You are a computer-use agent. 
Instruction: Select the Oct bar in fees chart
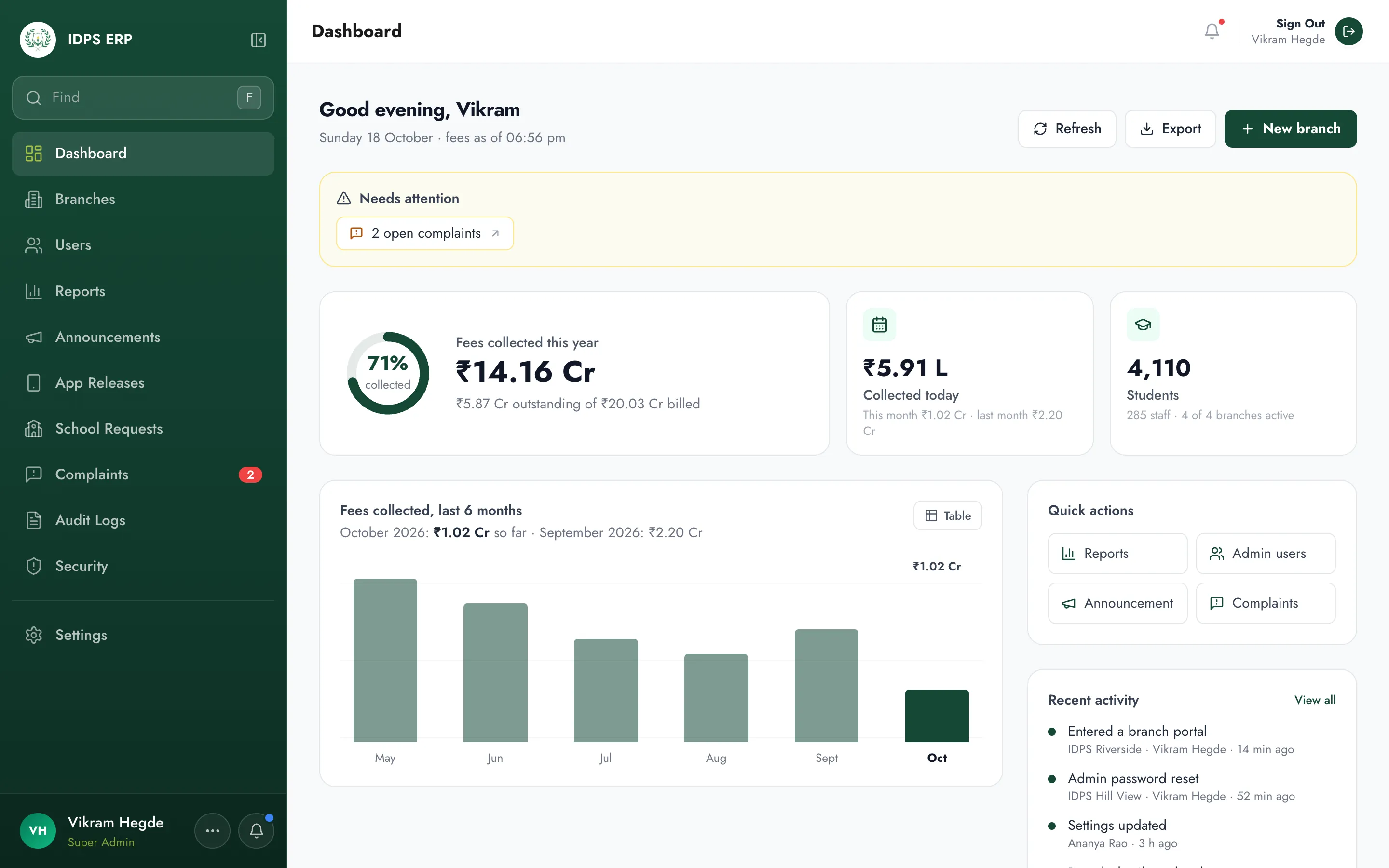click(937, 716)
